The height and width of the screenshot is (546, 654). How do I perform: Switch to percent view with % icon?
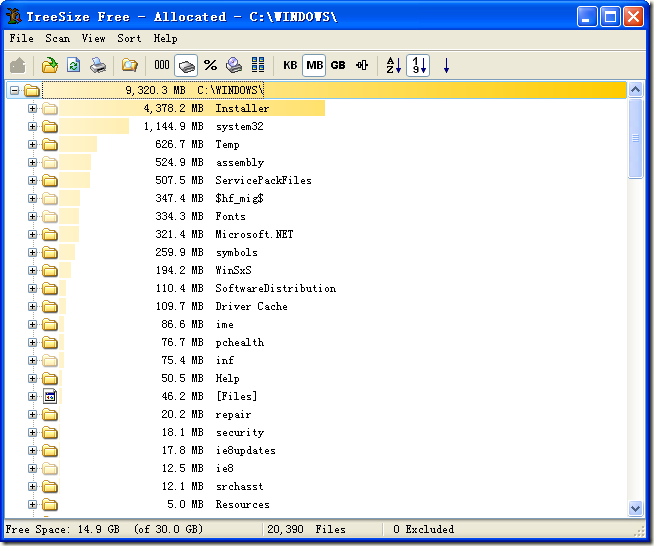[x=210, y=65]
